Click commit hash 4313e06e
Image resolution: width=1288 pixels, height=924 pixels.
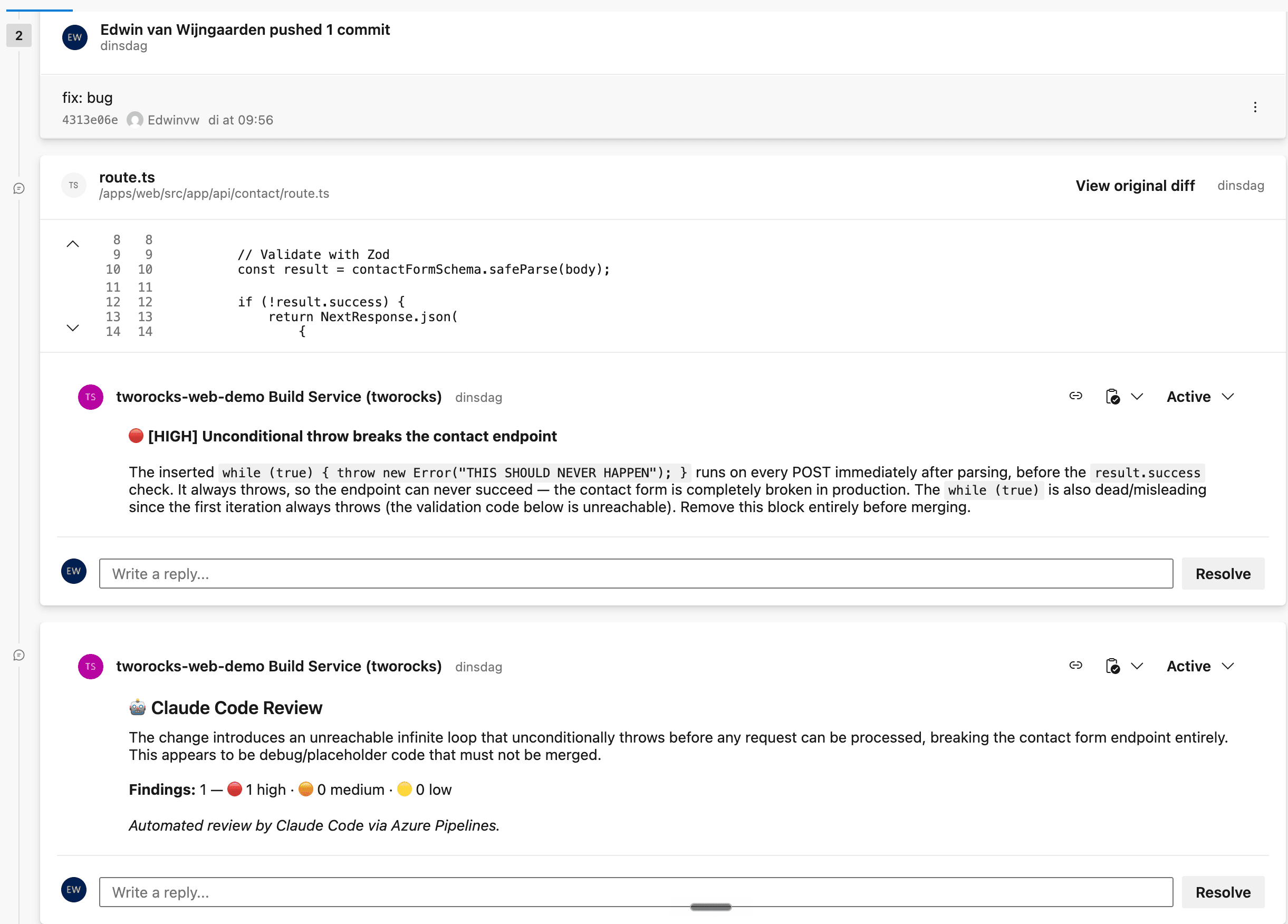tap(90, 120)
